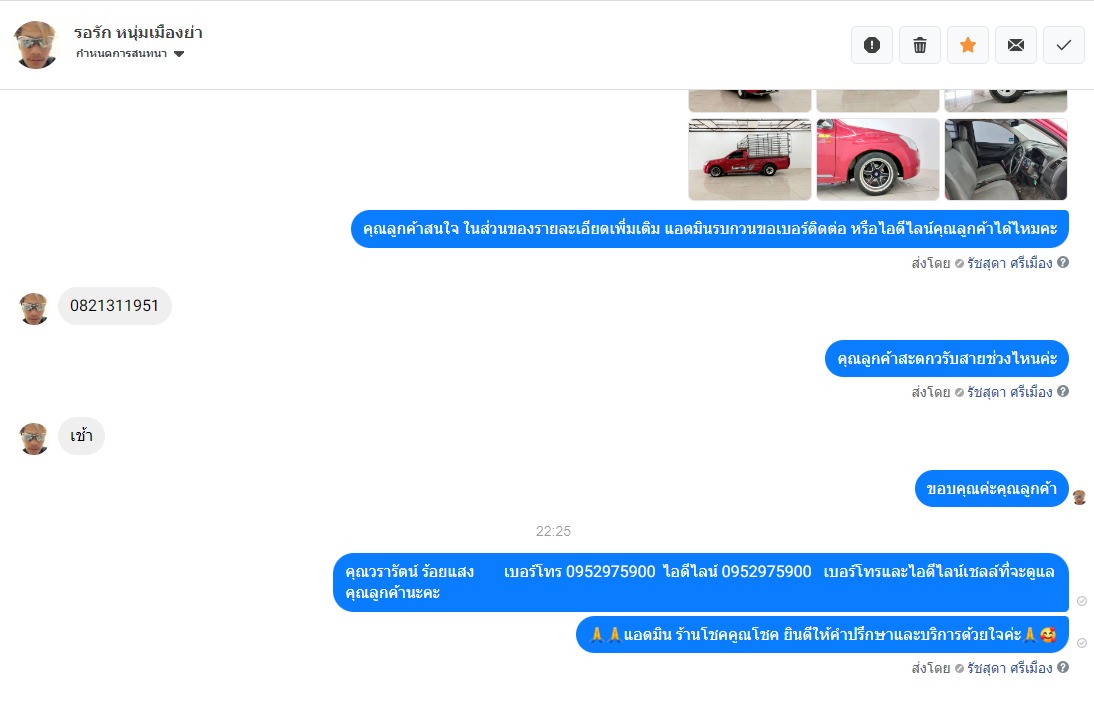The height and width of the screenshot is (711, 1094).
Task: Mark conversation as spam with exclamation icon
Action: pos(871,45)
